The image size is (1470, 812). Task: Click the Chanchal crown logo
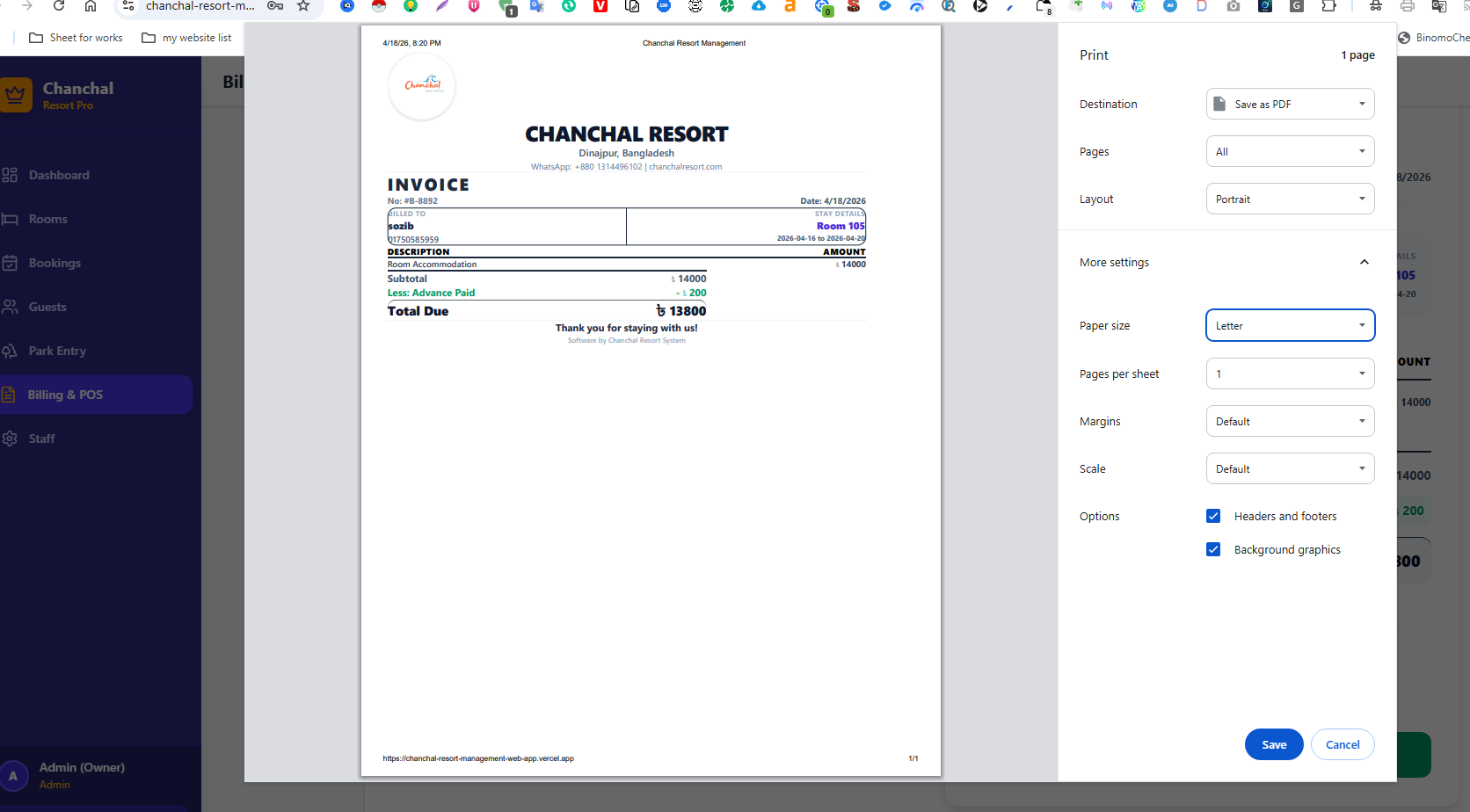[x=15, y=95]
